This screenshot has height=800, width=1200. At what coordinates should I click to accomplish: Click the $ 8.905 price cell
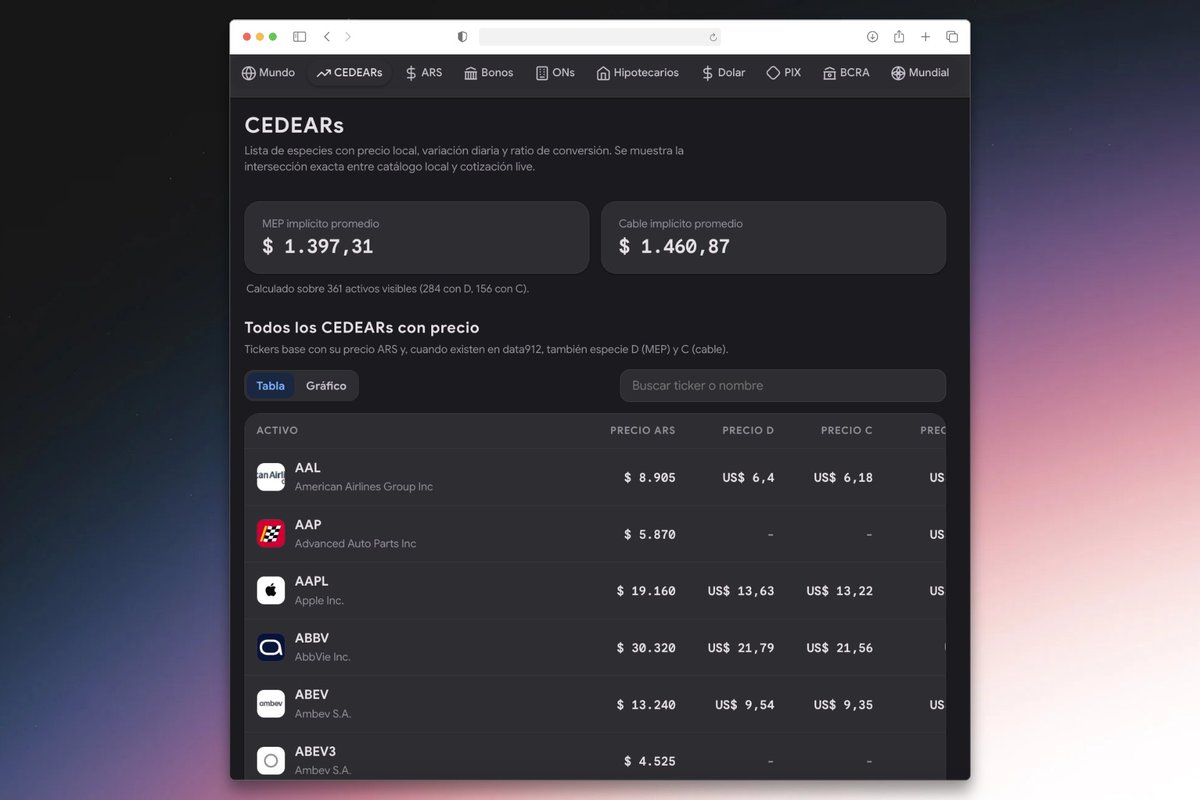(x=650, y=478)
